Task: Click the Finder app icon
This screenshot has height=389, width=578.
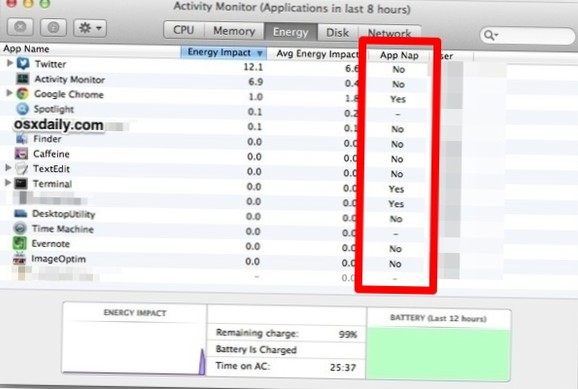Action: 21,139
